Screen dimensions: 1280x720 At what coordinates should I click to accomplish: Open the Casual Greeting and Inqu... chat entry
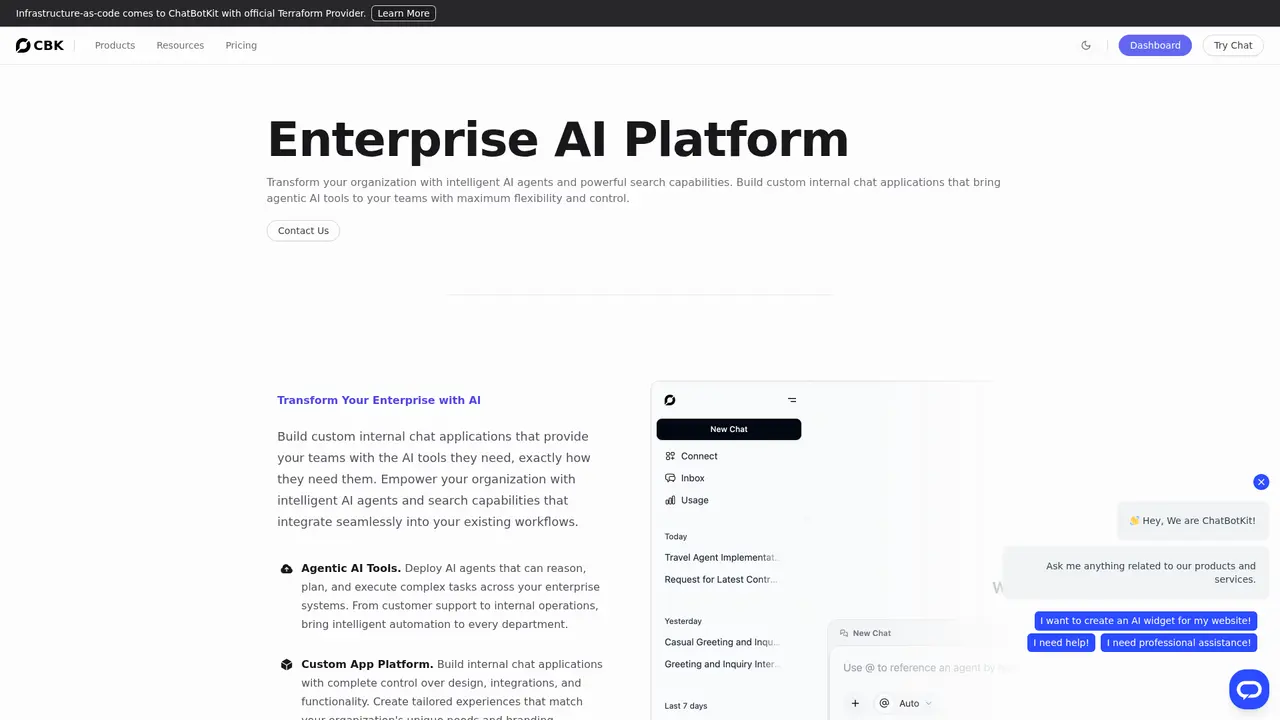722,642
